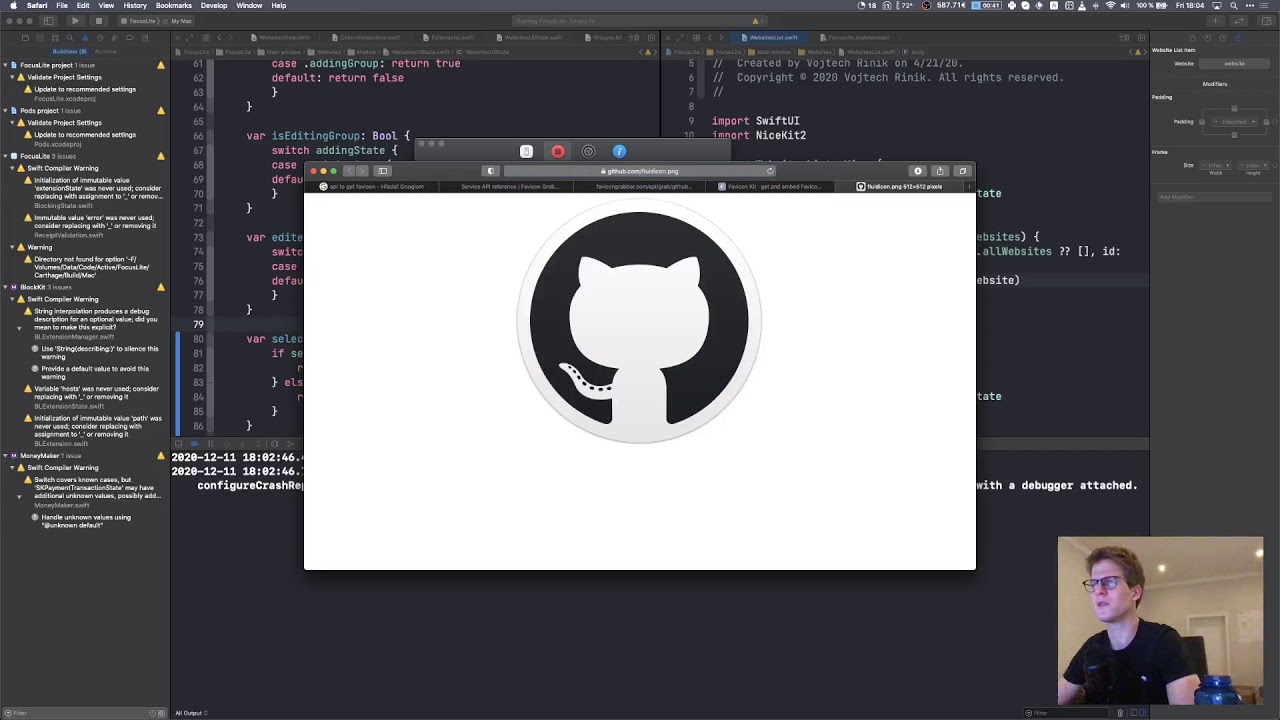Collapse BlockKit 3 issues group
This screenshot has width=1280, height=720.
tap(5, 287)
